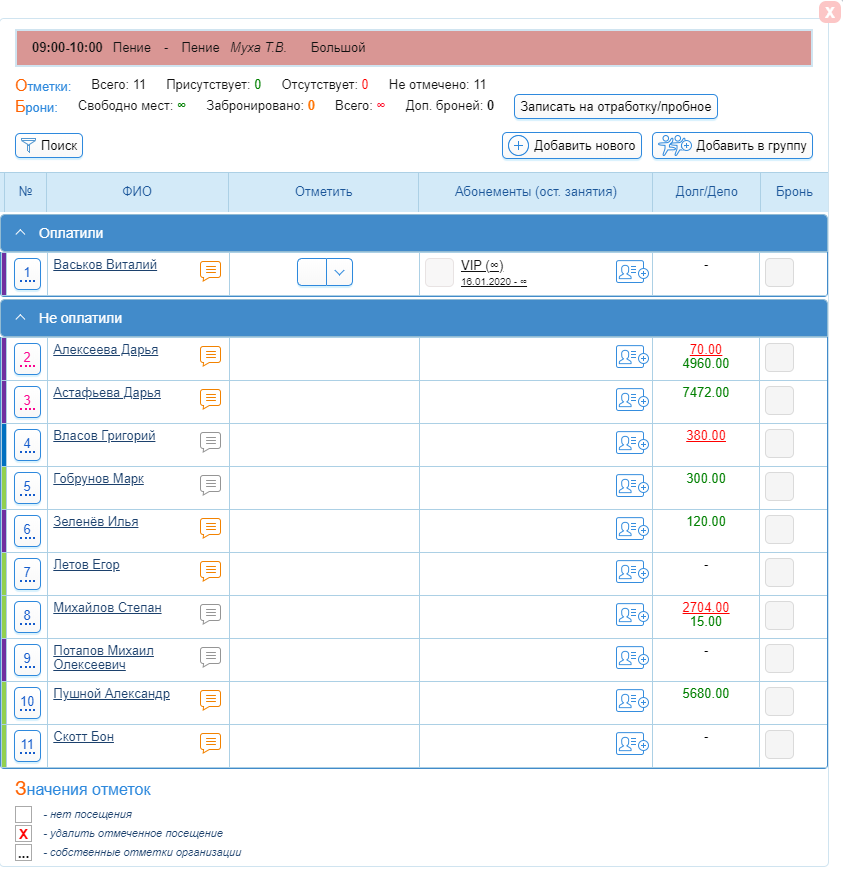The image size is (843, 876).
Task: Toggle Бронь checkbox for Михайлов Степан
Action: pos(779,615)
